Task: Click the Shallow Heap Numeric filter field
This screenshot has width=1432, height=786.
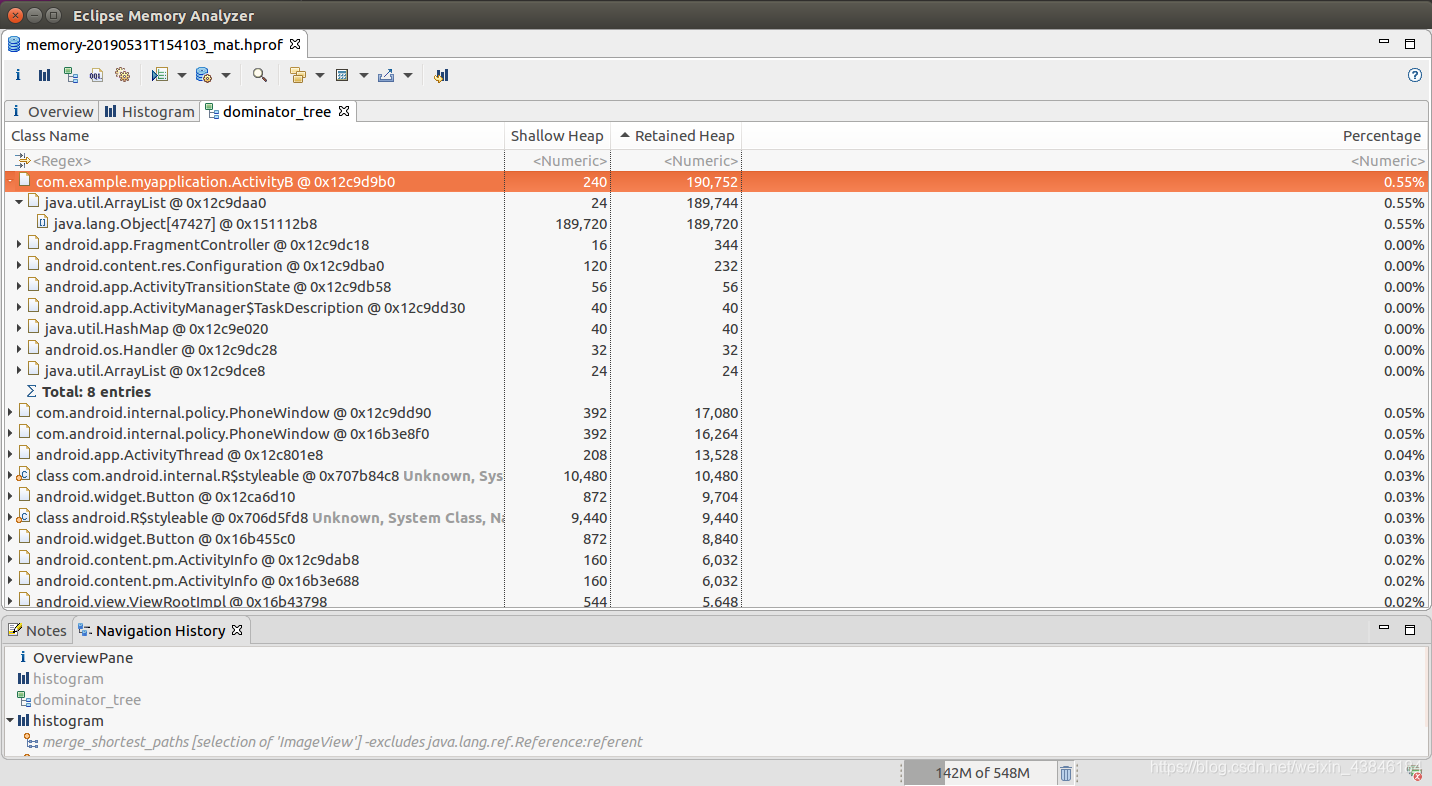Action: coord(557,161)
